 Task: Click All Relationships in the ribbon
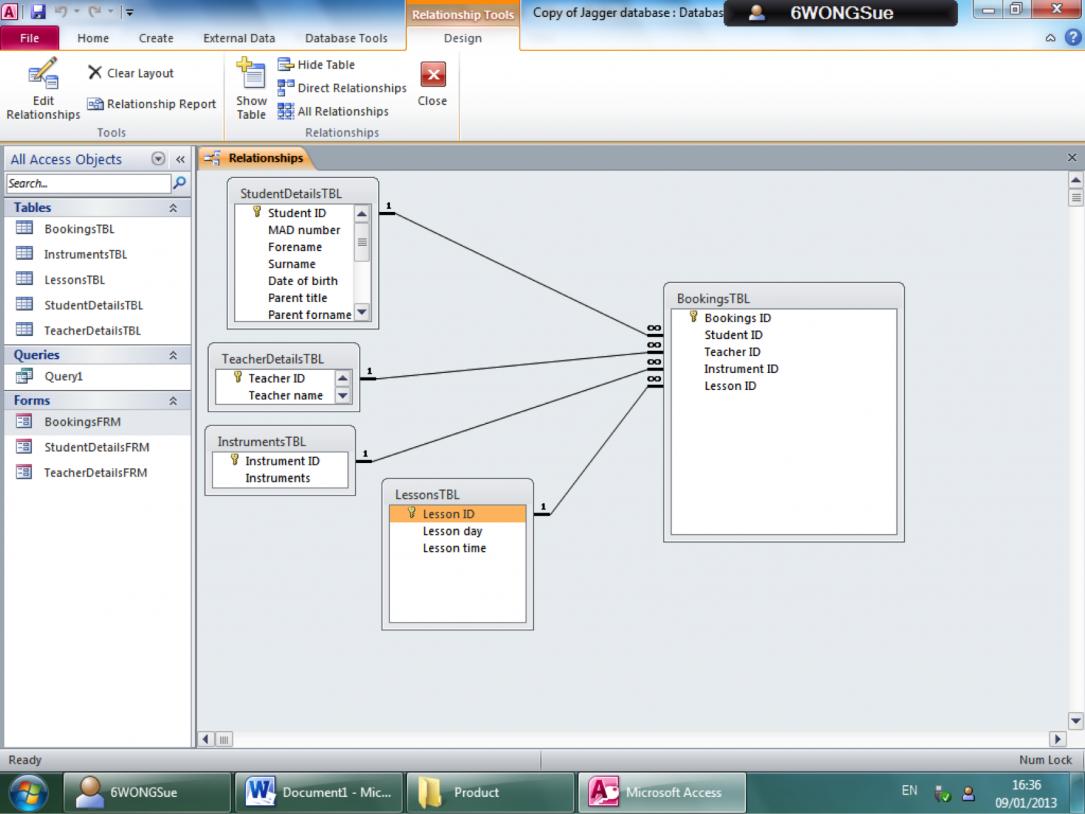coord(333,111)
